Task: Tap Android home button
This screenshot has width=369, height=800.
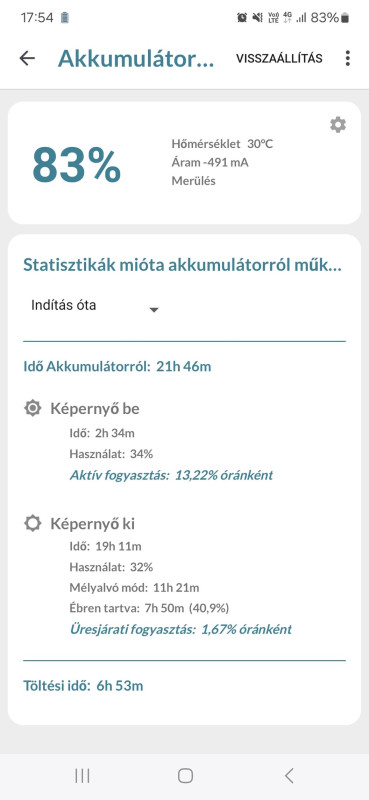Action: (185, 776)
